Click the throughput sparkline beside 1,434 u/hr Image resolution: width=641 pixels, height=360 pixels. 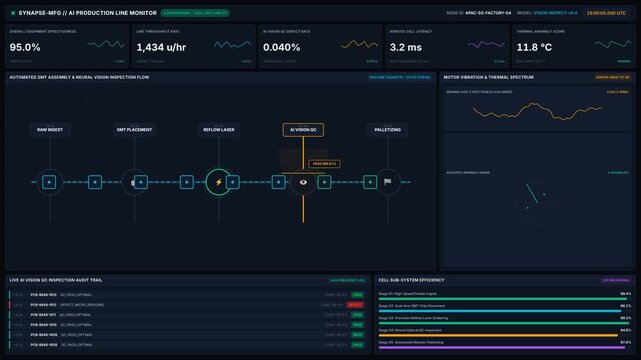click(x=233, y=44)
